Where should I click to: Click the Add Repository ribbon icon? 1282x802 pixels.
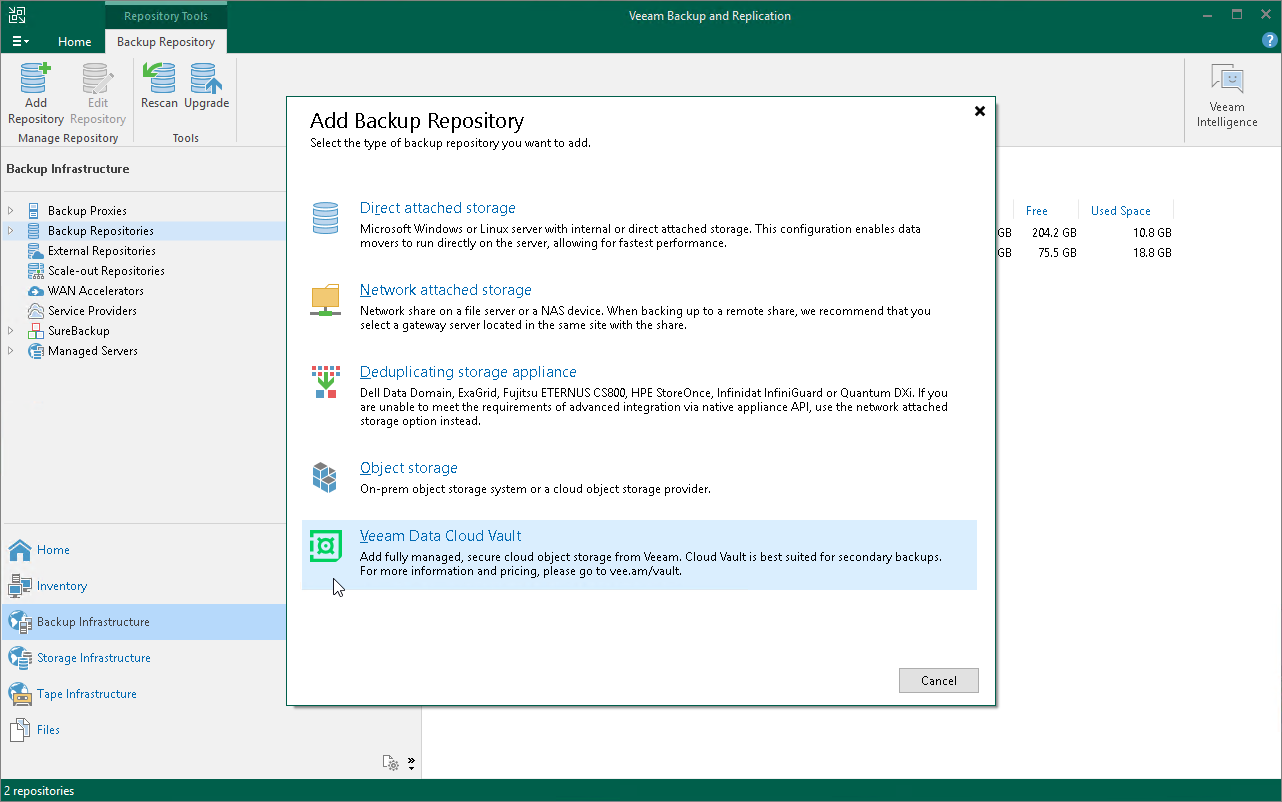pos(36,94)
